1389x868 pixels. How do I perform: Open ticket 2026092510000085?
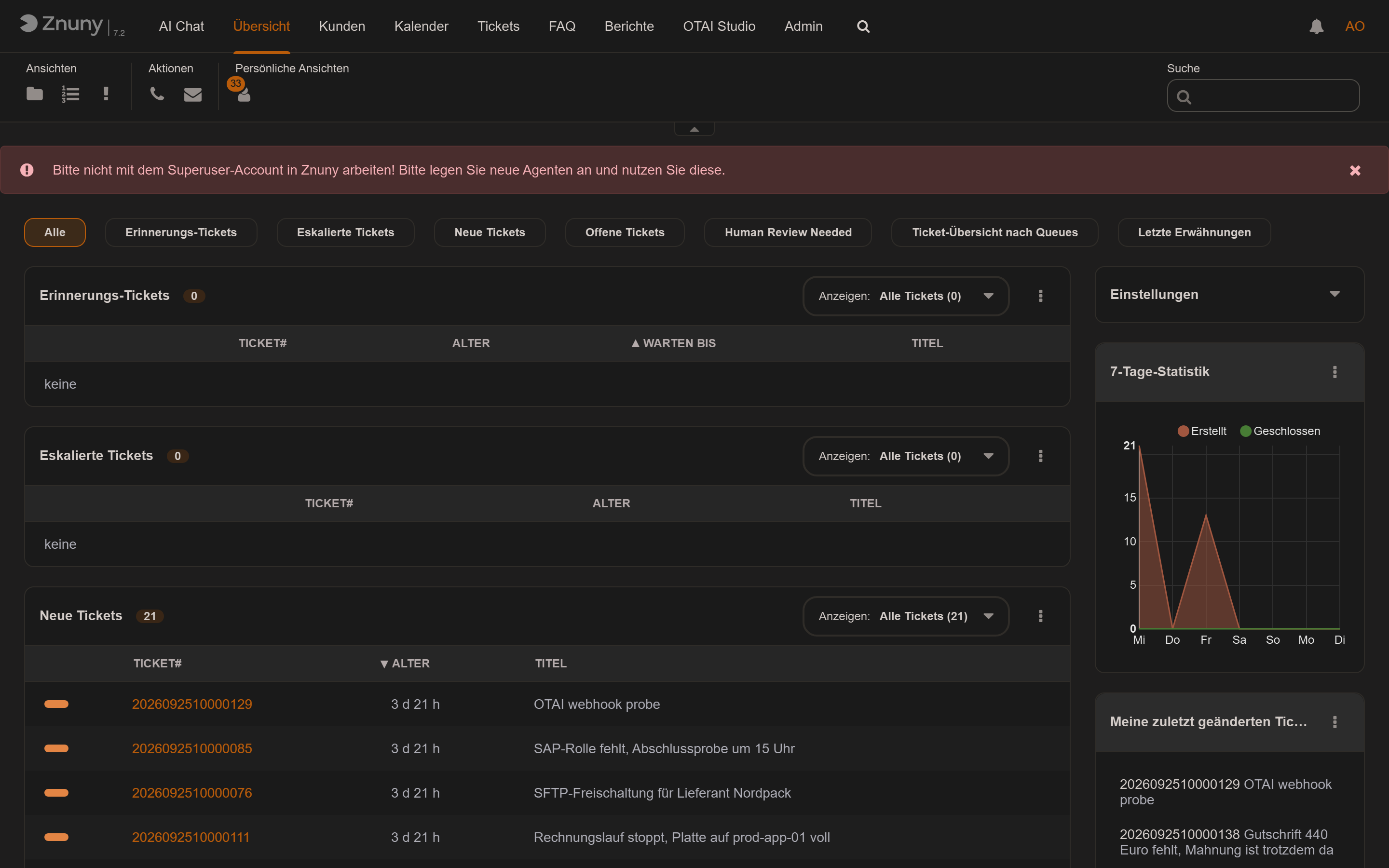tap(191, 748)
